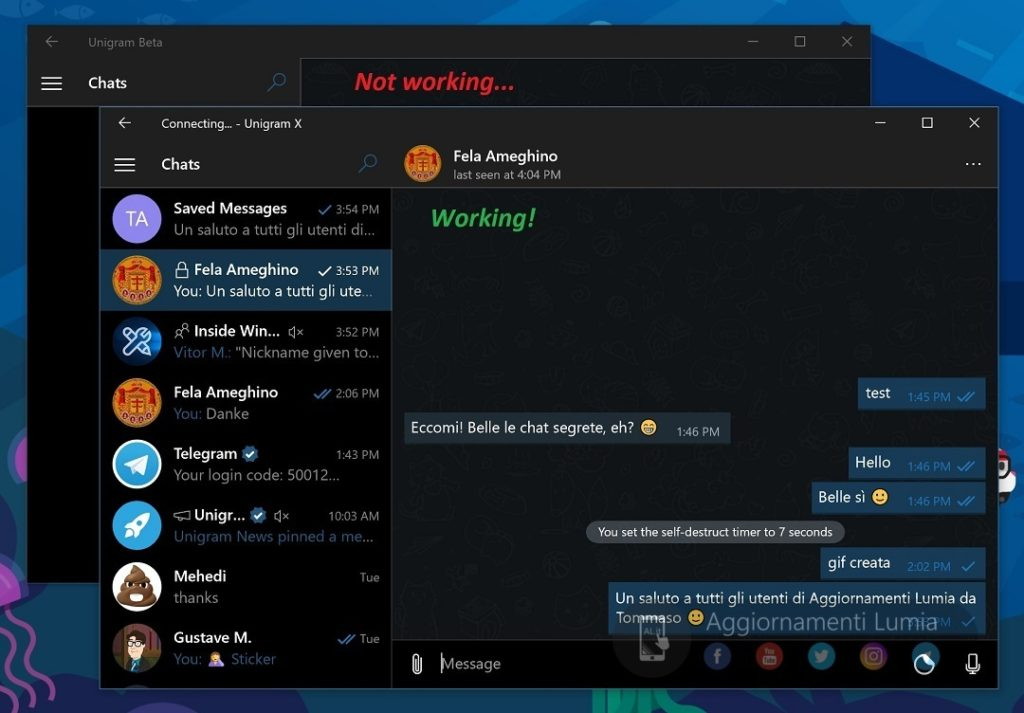
Task: Click the "Chats" title in Unigram Beta window
Action: point(107,84)
